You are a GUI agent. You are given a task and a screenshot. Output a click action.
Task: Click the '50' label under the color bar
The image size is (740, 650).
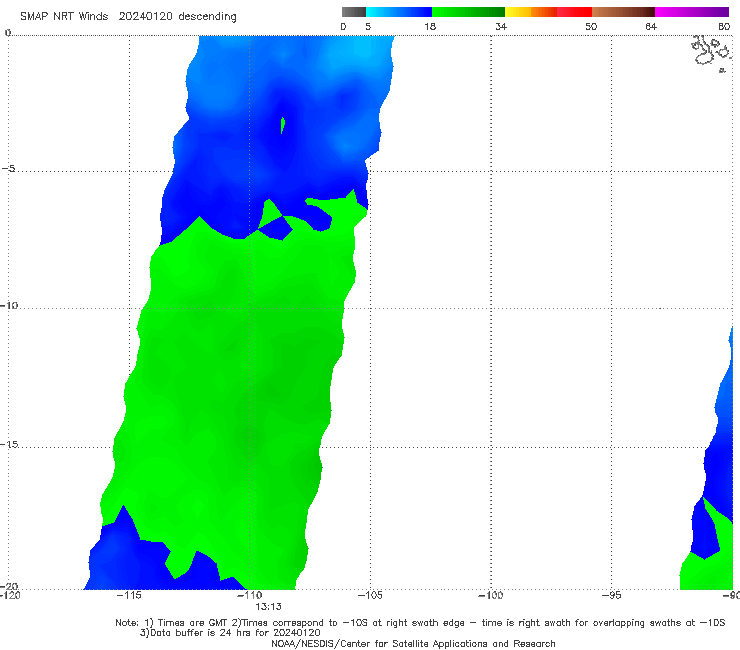591,26
